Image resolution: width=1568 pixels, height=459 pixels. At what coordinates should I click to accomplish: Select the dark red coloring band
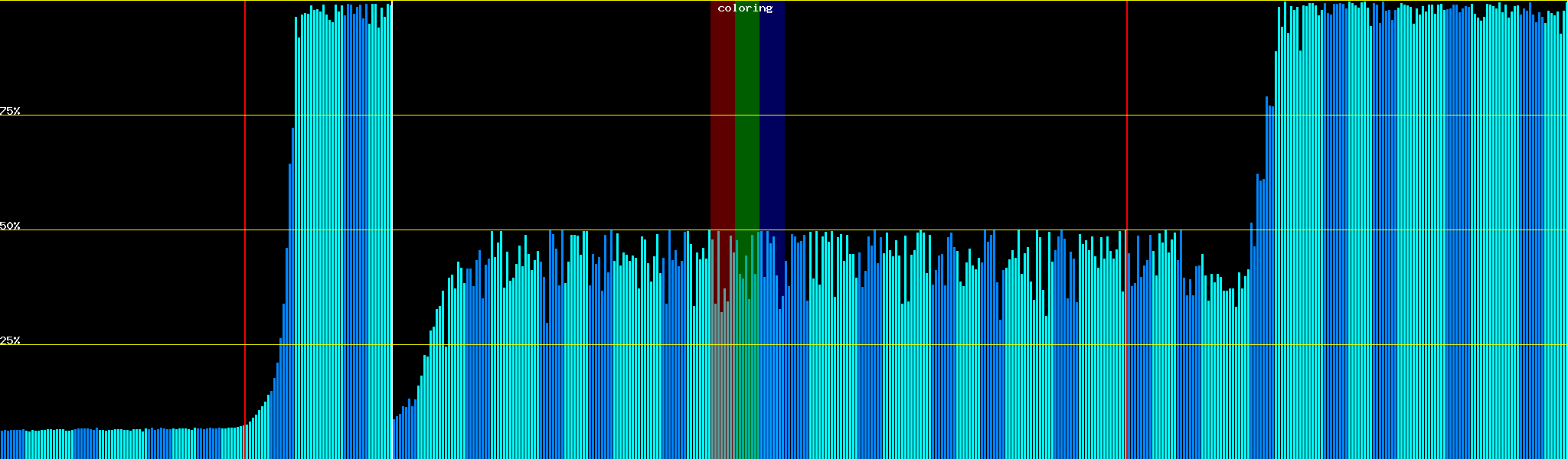tap(722, 115)
